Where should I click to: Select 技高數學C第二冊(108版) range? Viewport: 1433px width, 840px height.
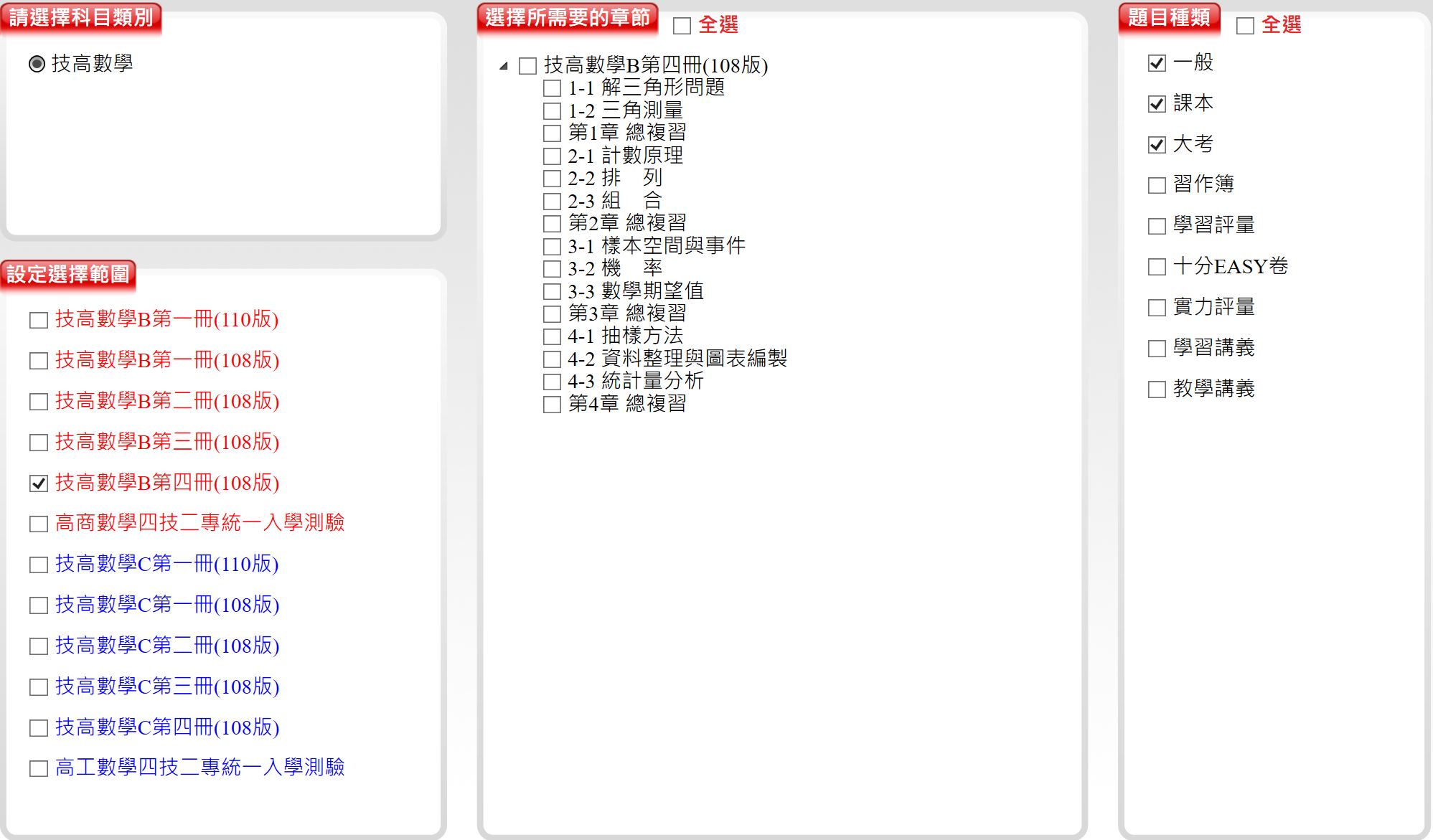(38, 647)
